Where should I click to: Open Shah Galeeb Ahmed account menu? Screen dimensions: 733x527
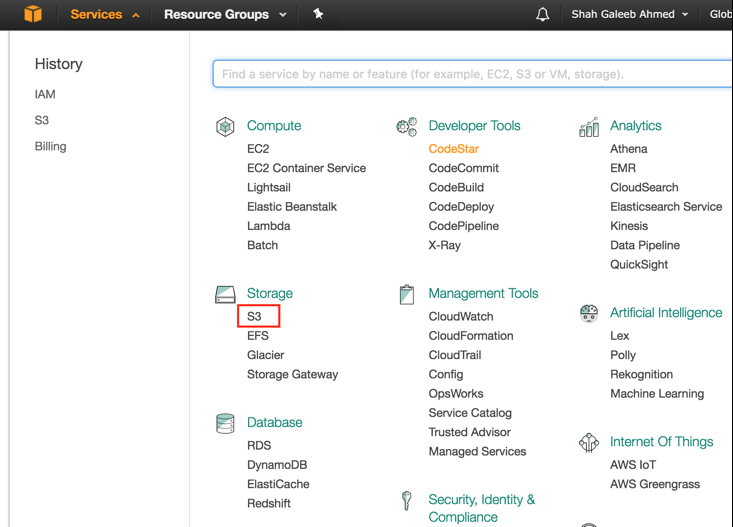click(x=629, y=14)
